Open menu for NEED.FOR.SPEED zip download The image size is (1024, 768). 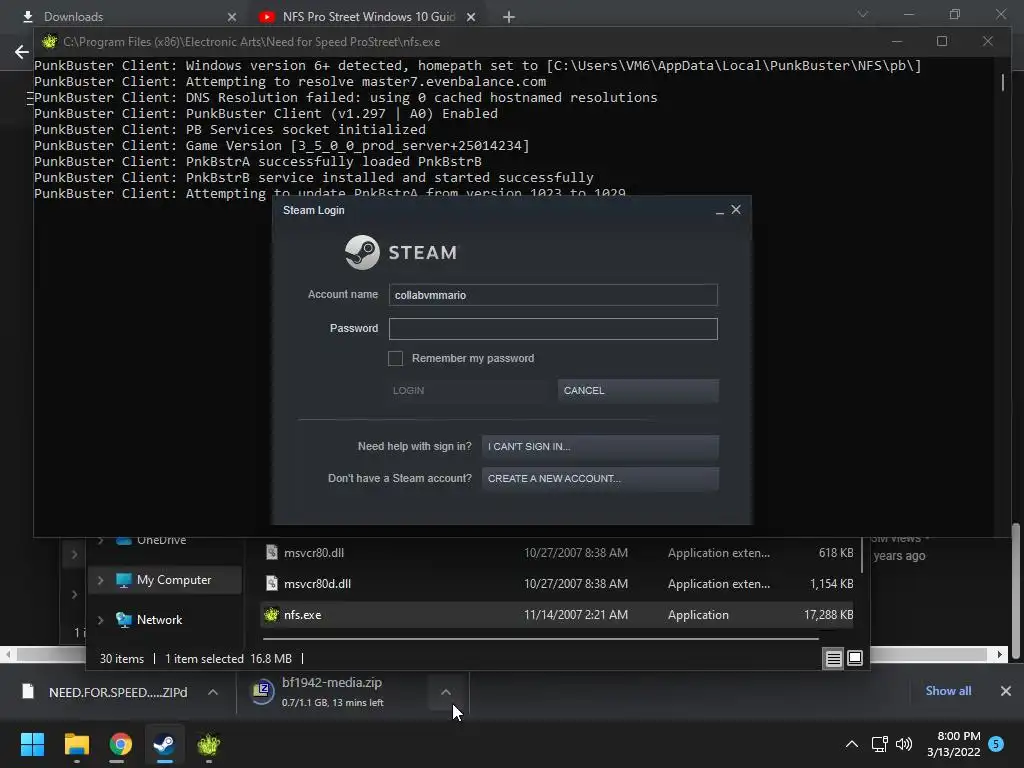[213, 692]
